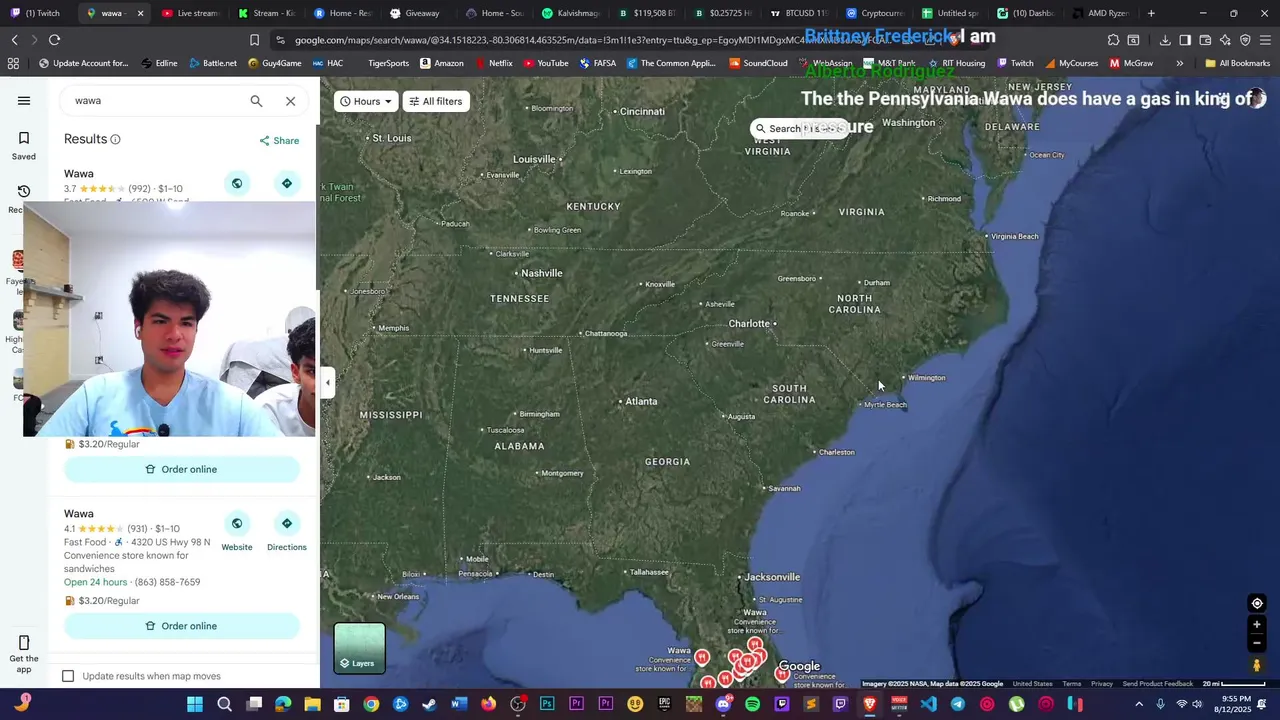
Task: Bookmark this page icon in address bar
Action: tap(254, 40)
